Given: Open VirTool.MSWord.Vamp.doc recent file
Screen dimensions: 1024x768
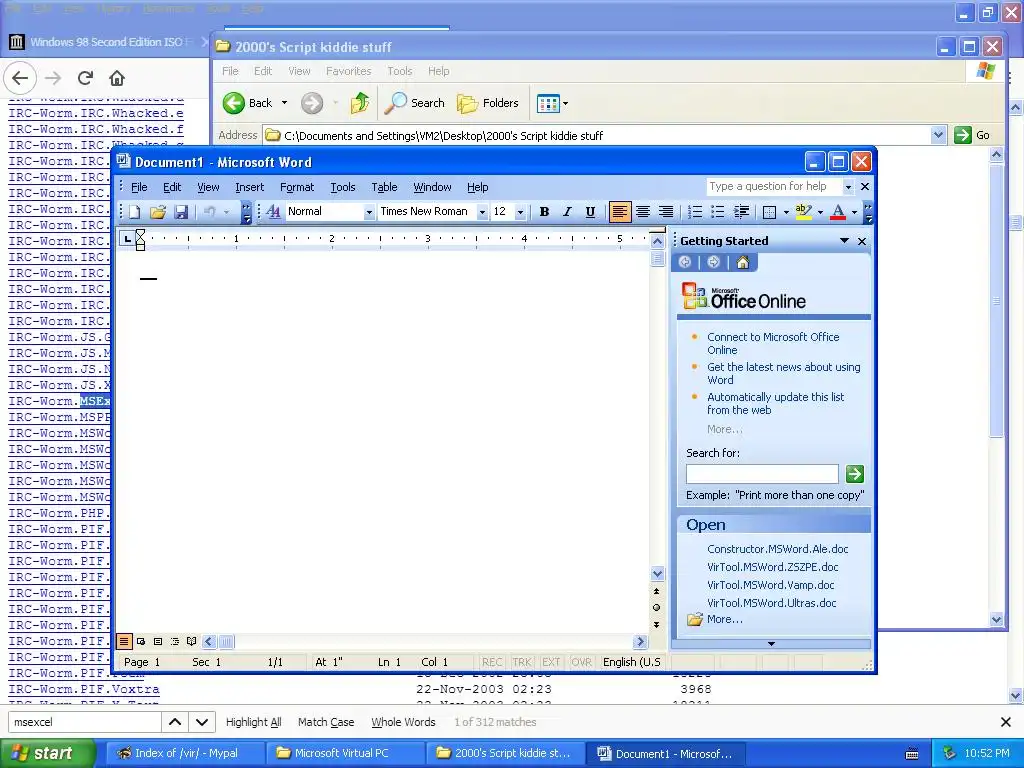Looking at the screenshot, I should tap(771, 585).
